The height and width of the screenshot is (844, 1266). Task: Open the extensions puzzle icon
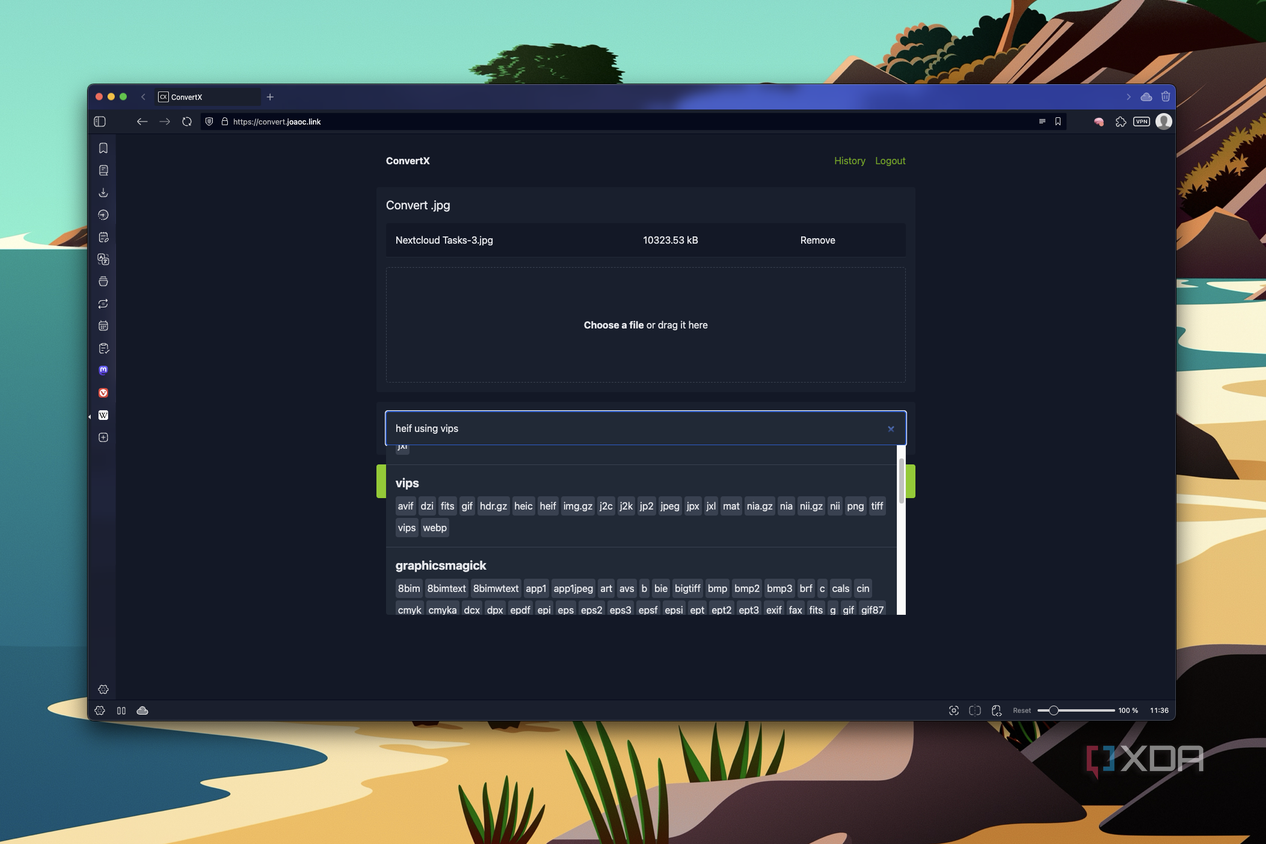click(1121, 121)
